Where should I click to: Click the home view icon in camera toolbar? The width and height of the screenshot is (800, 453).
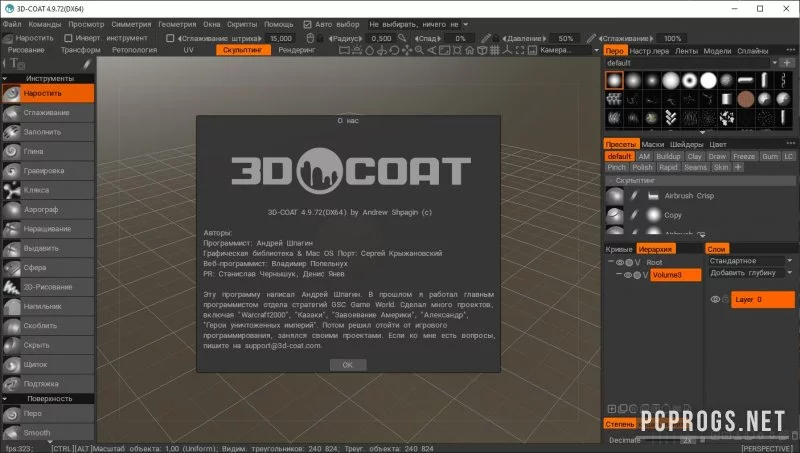click(x=469, y=51)
